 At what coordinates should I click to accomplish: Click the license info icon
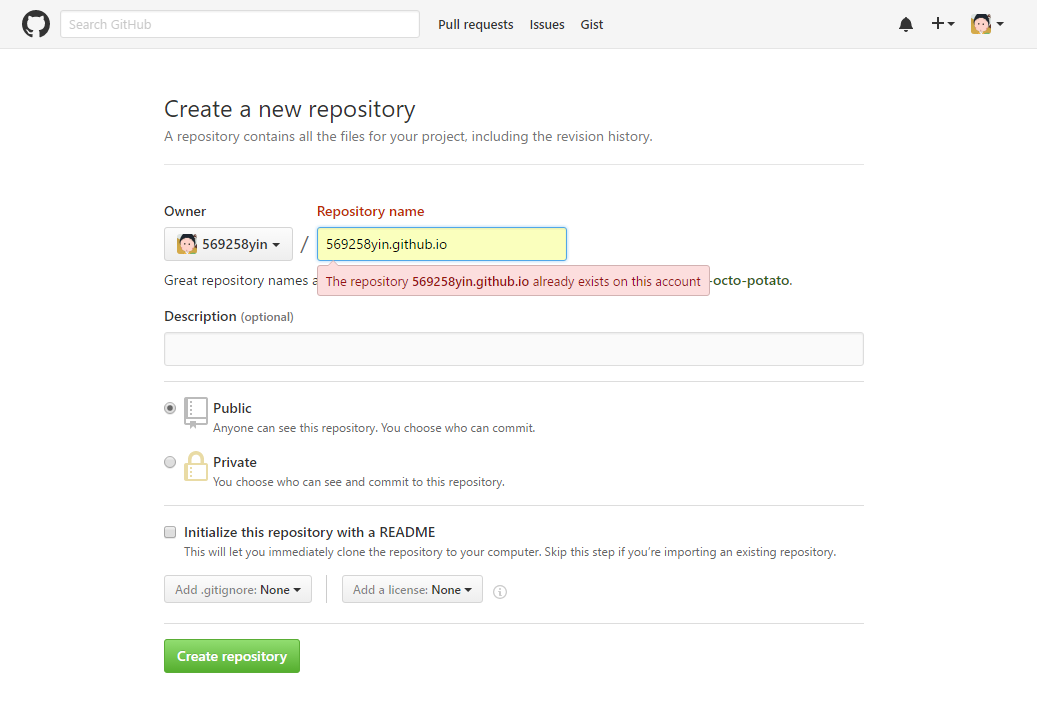point(500,591)
